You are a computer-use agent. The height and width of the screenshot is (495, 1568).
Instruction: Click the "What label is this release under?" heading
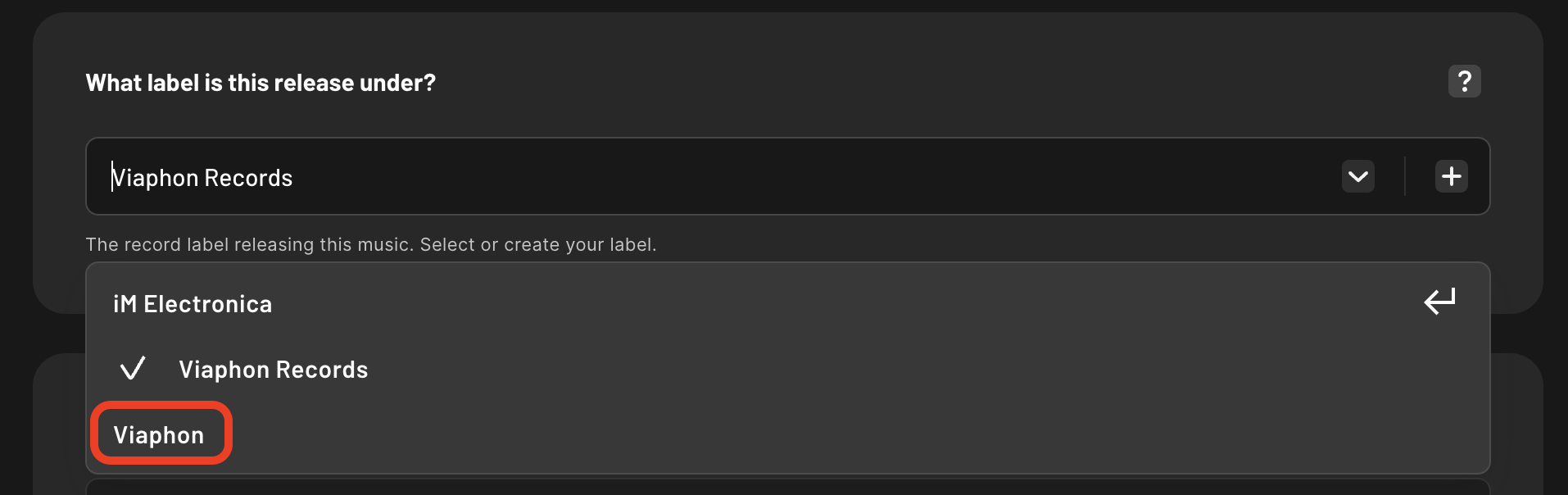(x=261, y=83)
